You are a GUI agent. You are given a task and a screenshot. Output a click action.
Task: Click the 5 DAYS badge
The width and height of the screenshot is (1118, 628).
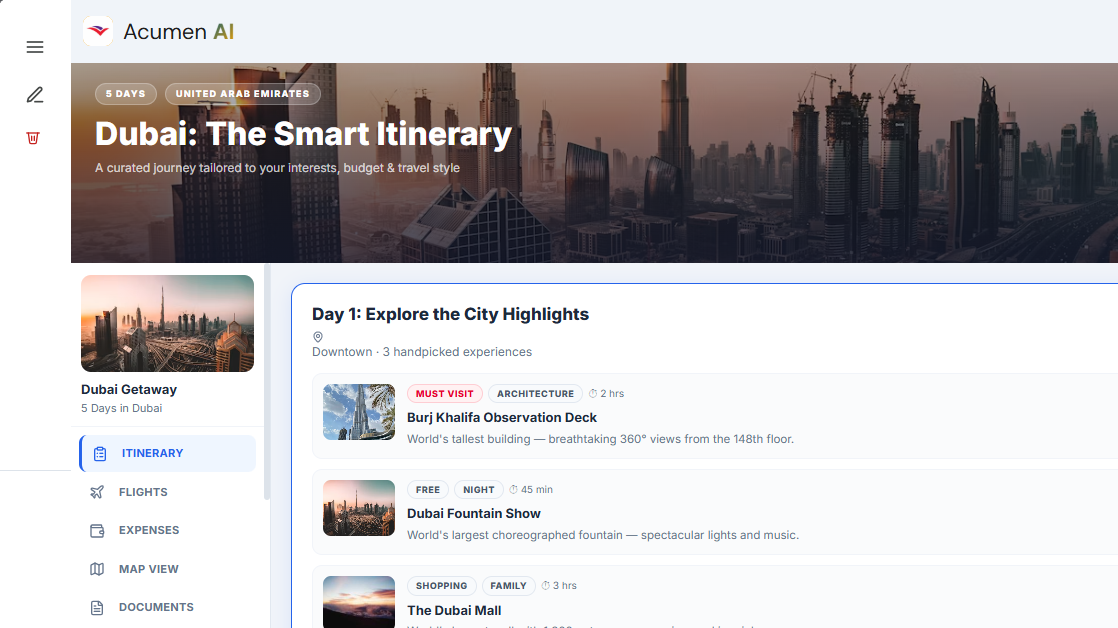click(125, 94)
